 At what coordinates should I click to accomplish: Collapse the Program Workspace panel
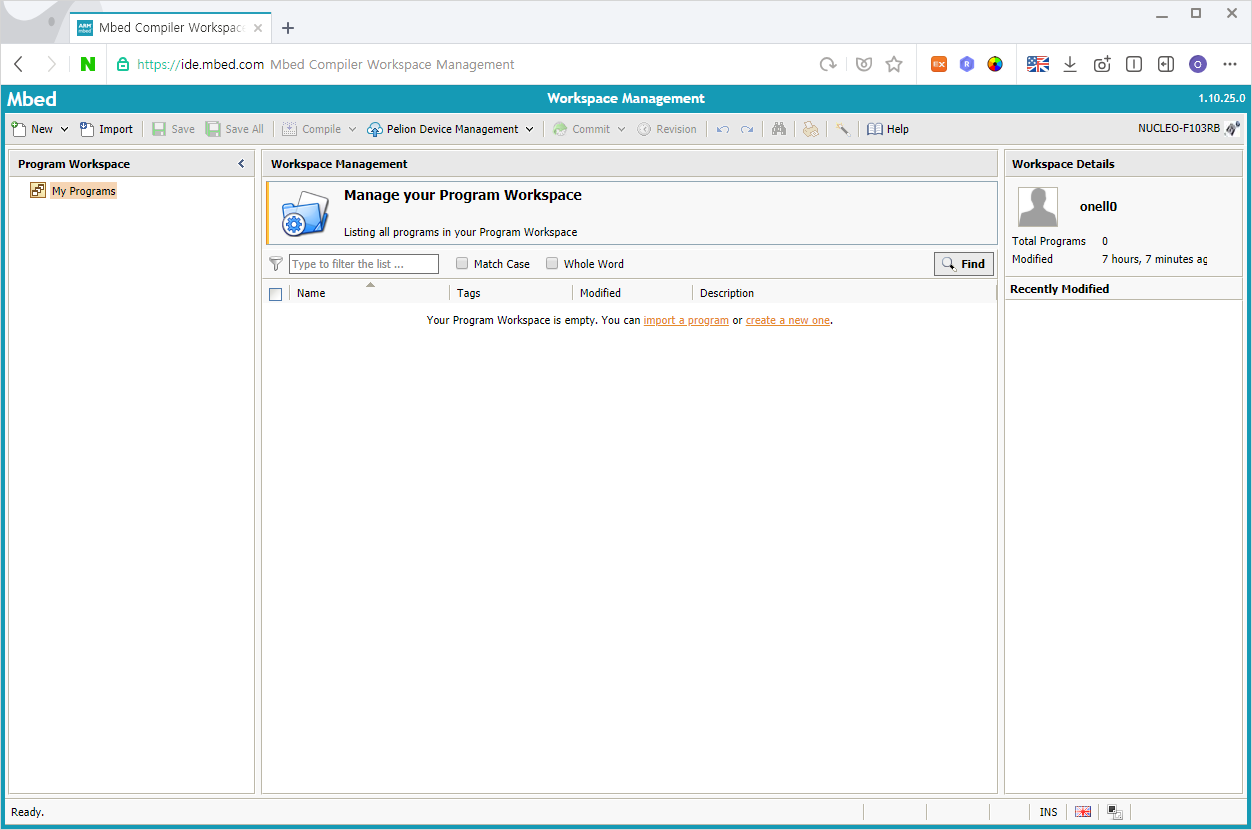click(241, 164)
